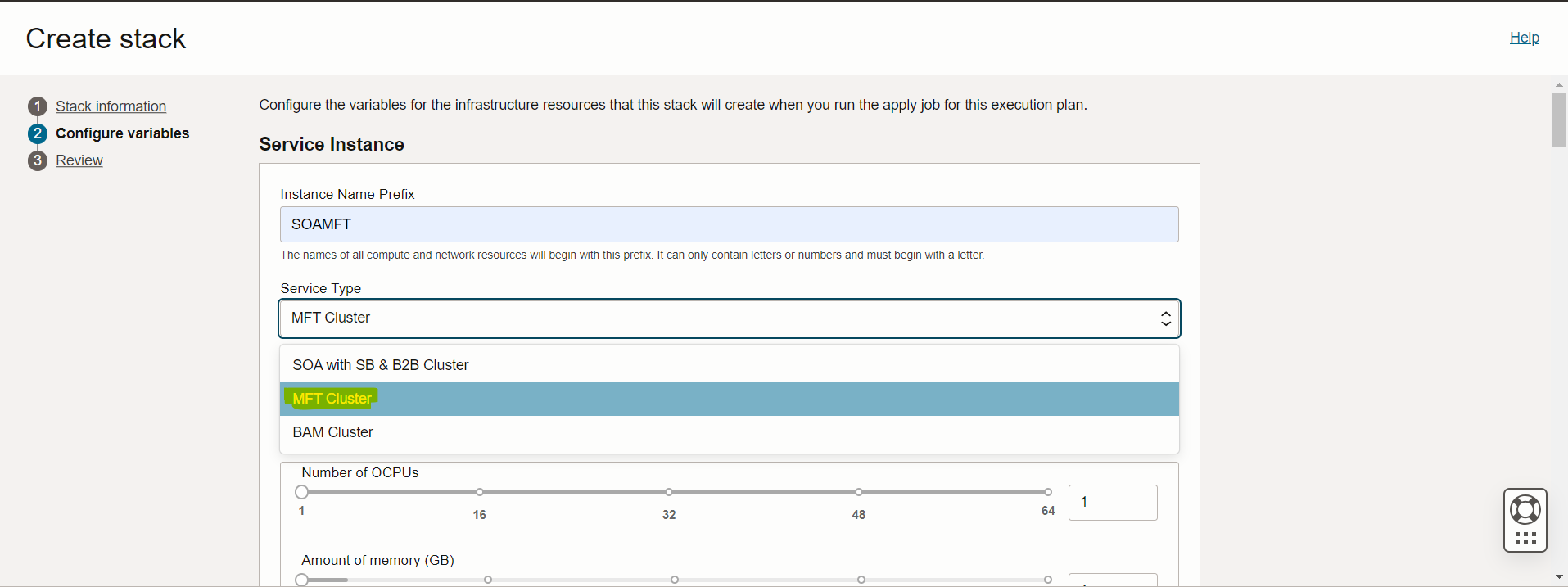Click the step 1 circle icon
Screen dimensions: 1568x587
click(x=37, y=106)
